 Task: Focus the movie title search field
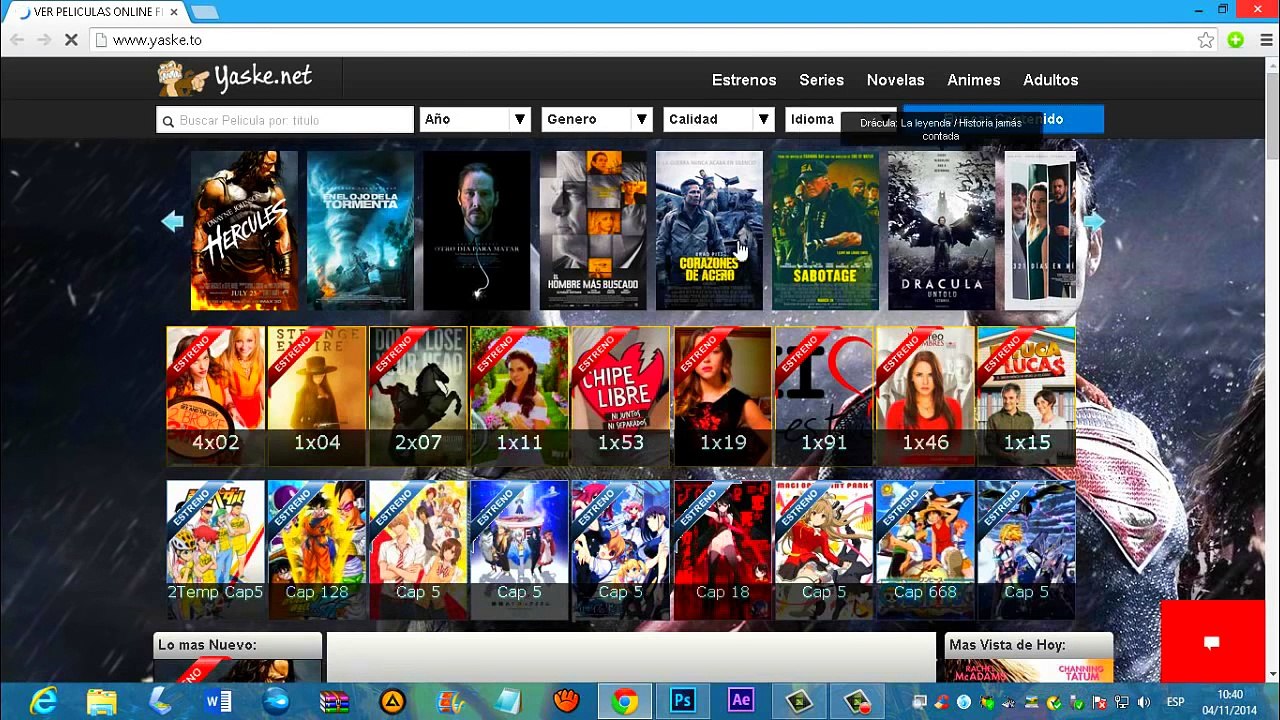(x=285, y=120)
